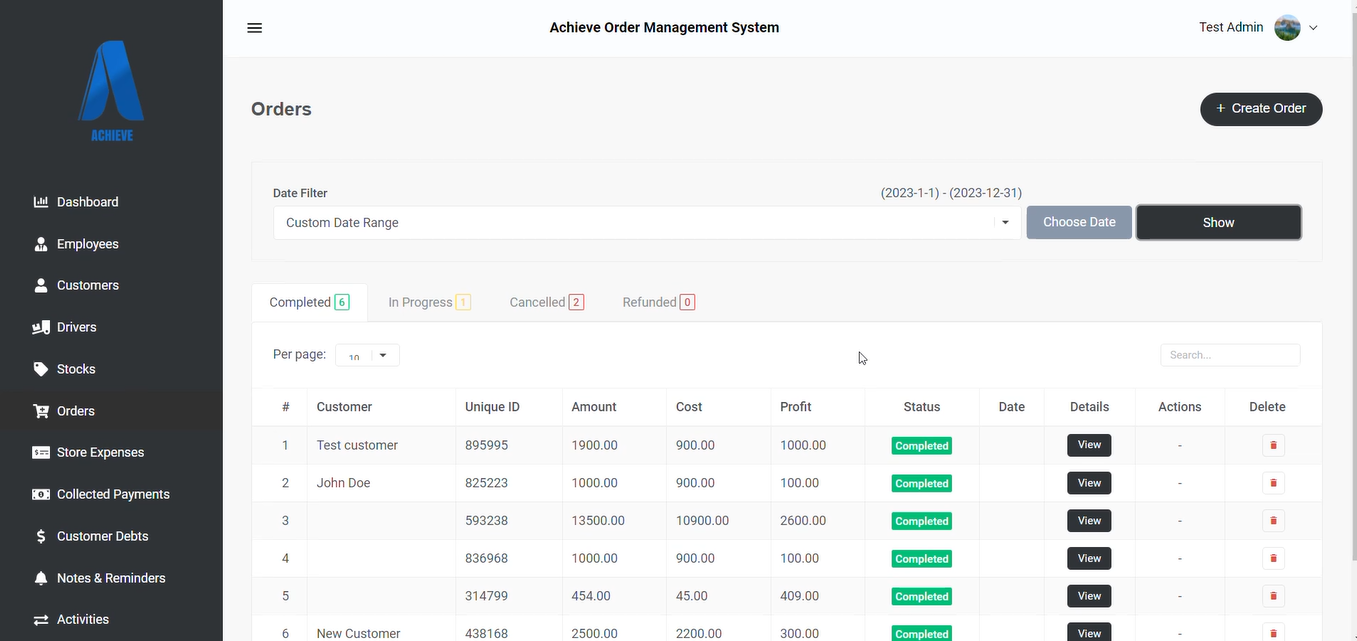Click Completed badge in order 314799 row

922,597
